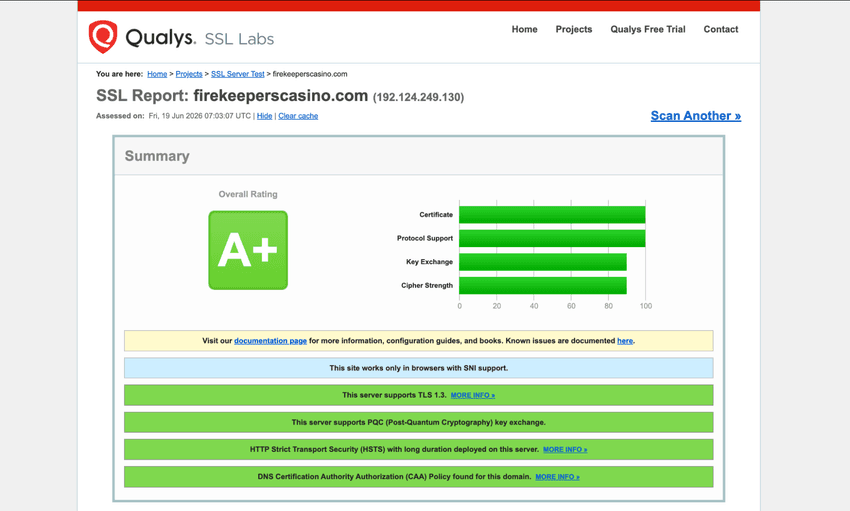Open MORE INFO link for HSTS notice
The image size is (850, 511).
coord(565,450)
